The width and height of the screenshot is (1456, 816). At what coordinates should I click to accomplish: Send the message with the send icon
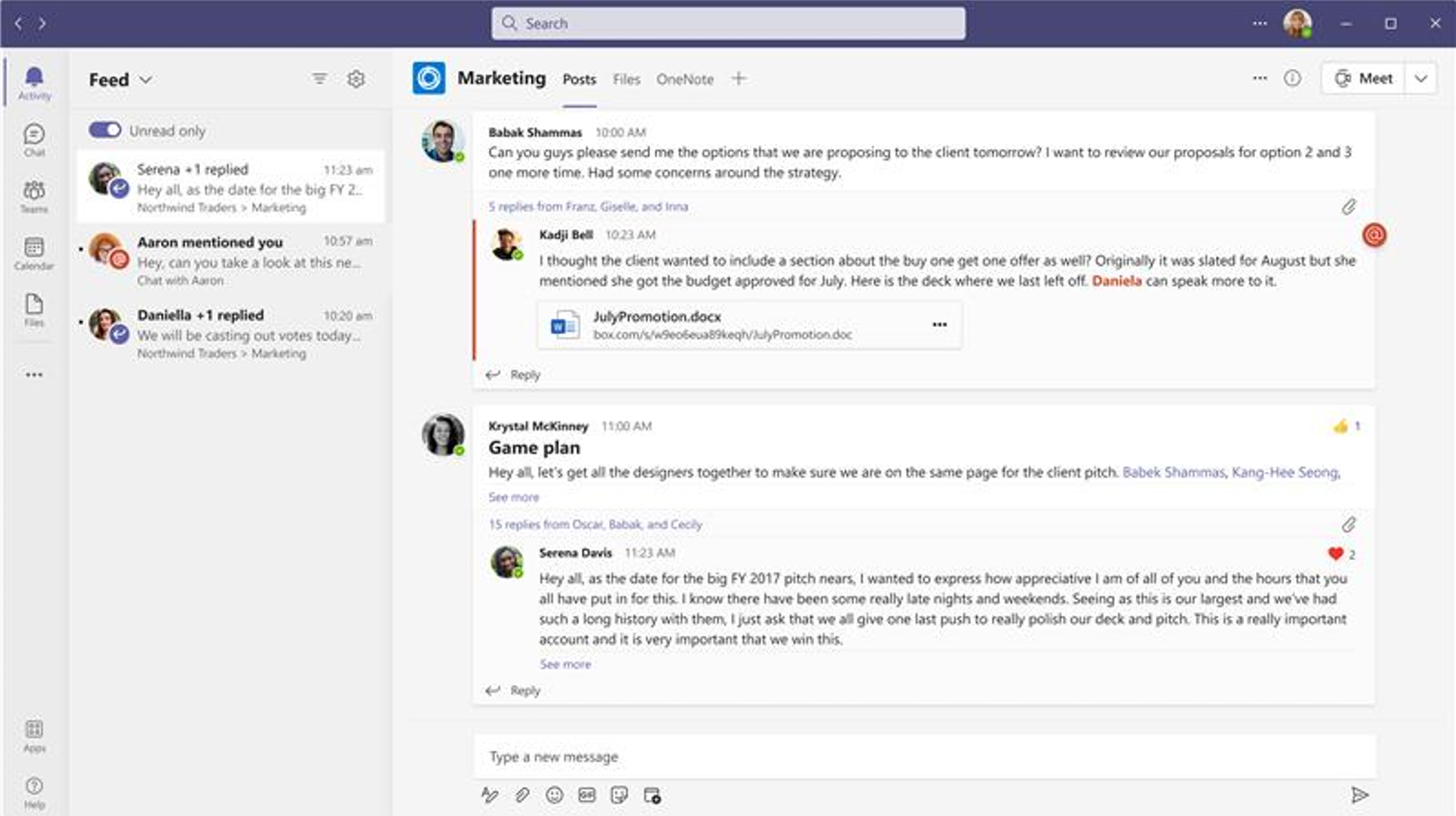pos(1362,794)
